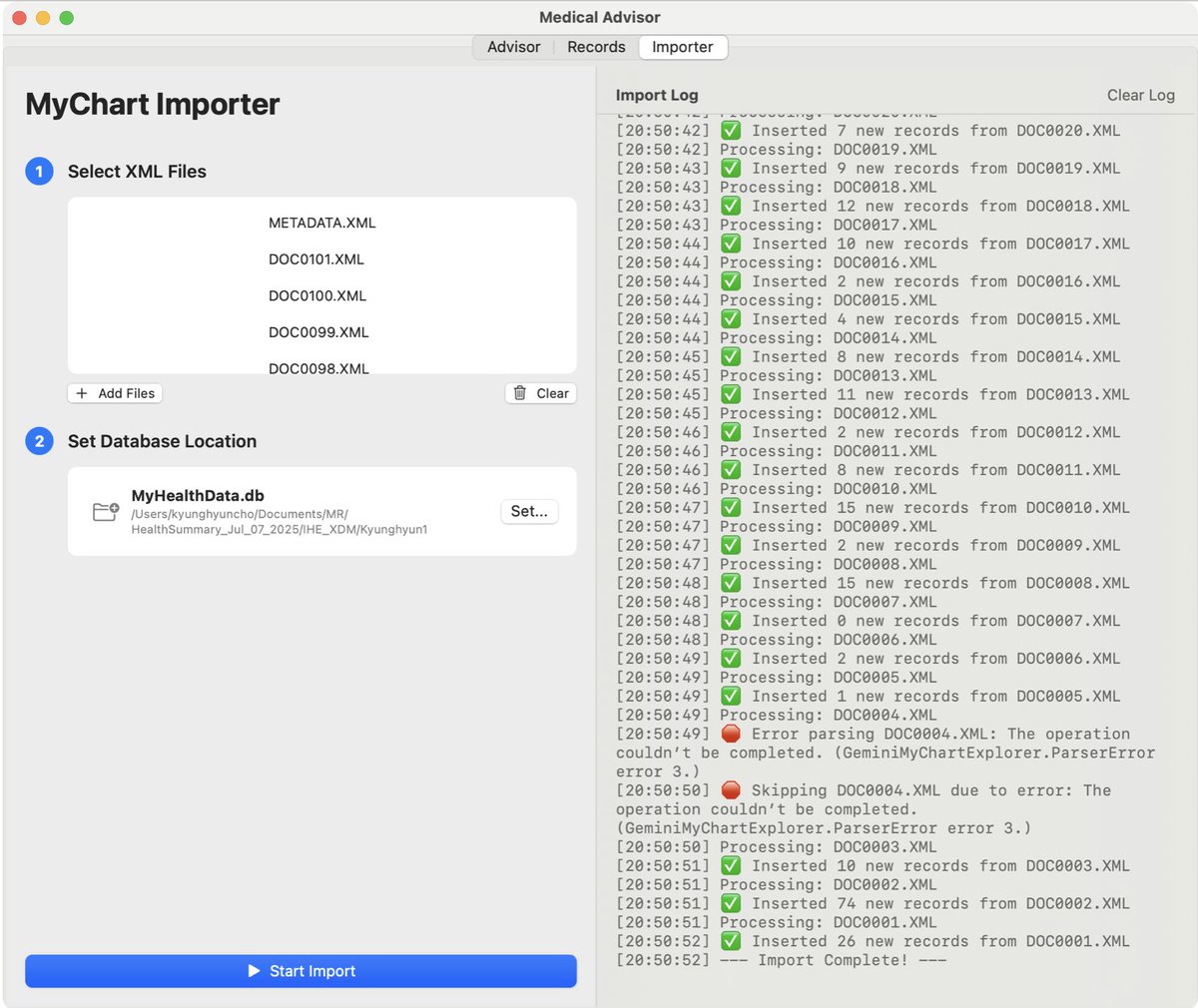This screenshot has height=1008, width=1198.
Task: Click green checkmark for DOC0008.XML insert
Action: [731, 583]
